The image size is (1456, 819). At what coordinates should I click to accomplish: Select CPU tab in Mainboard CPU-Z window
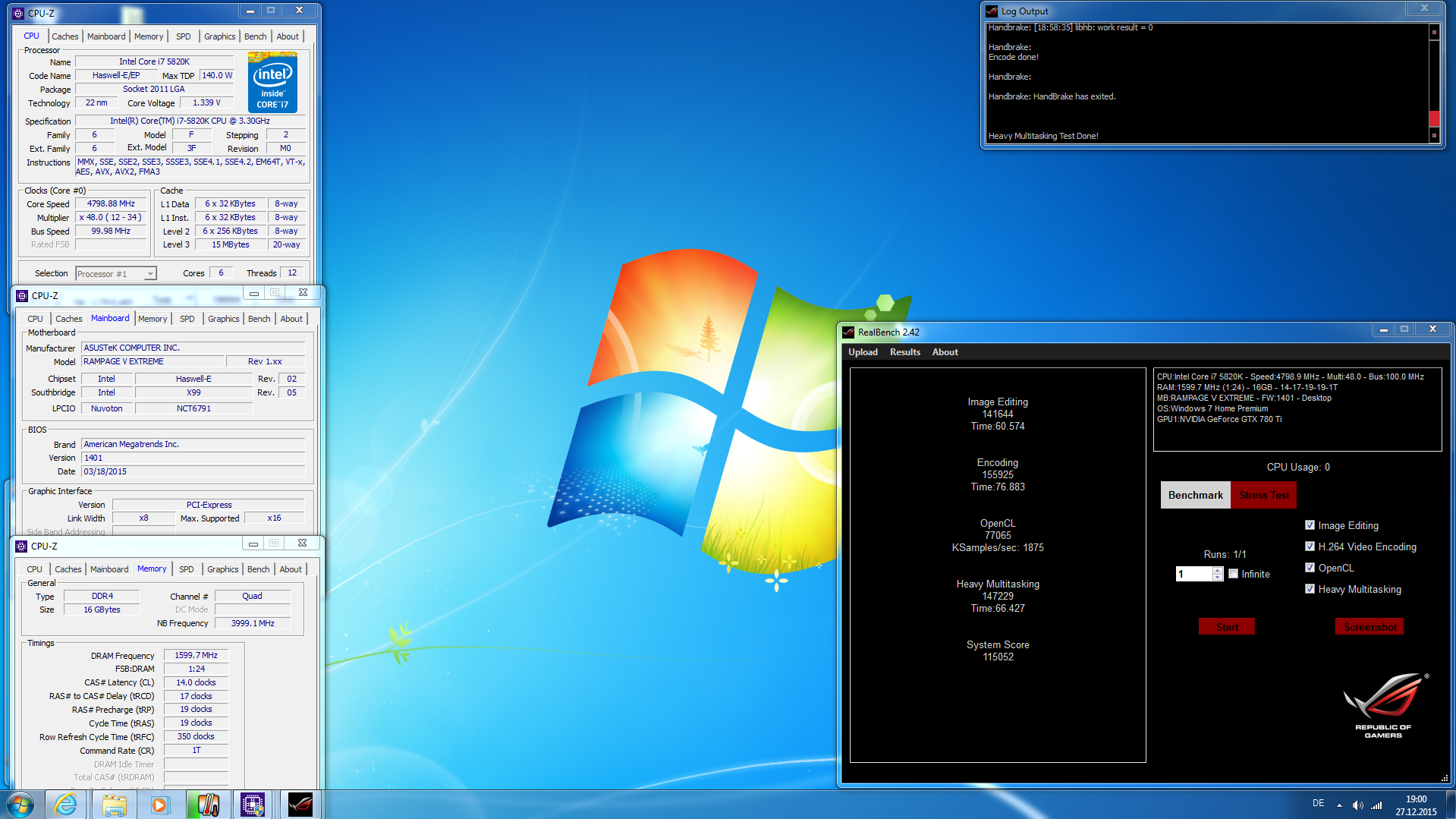coord(35,319)
